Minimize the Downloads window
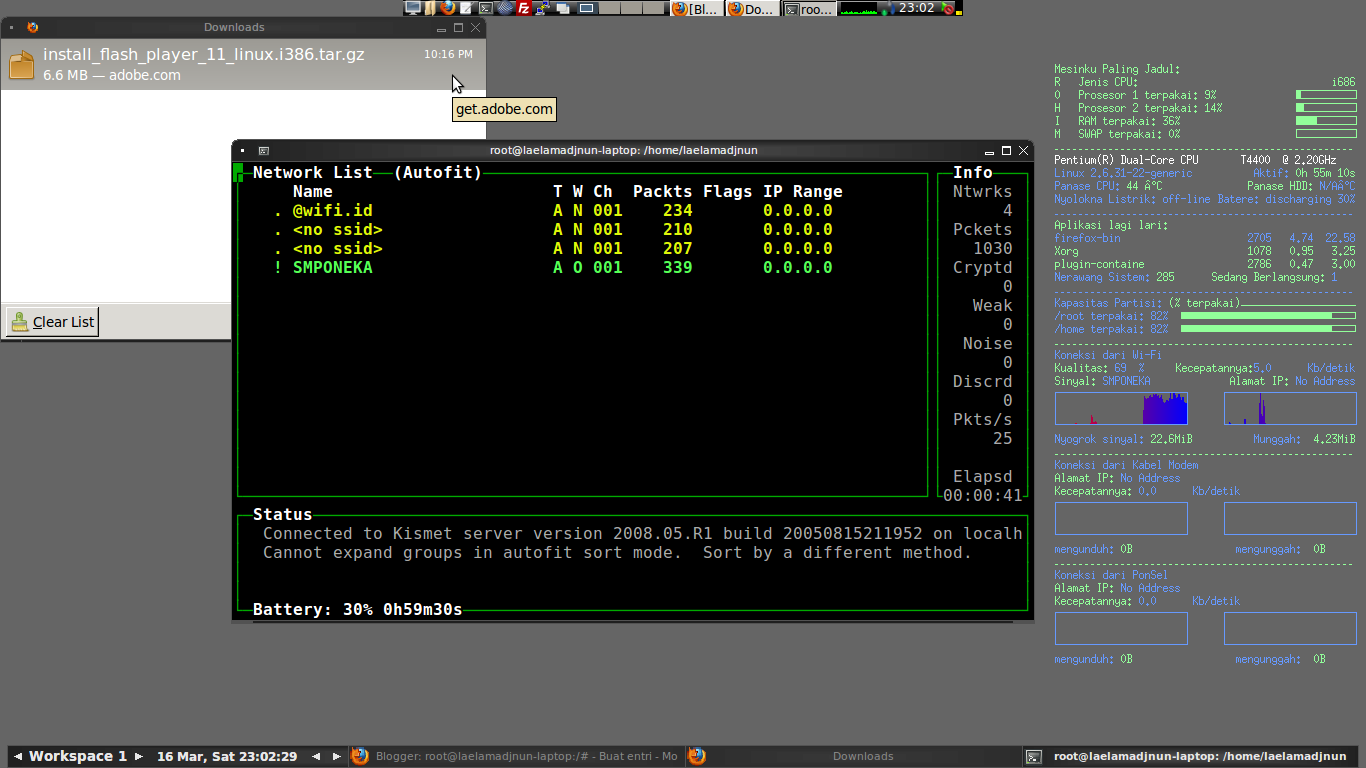 coord(441,28)
